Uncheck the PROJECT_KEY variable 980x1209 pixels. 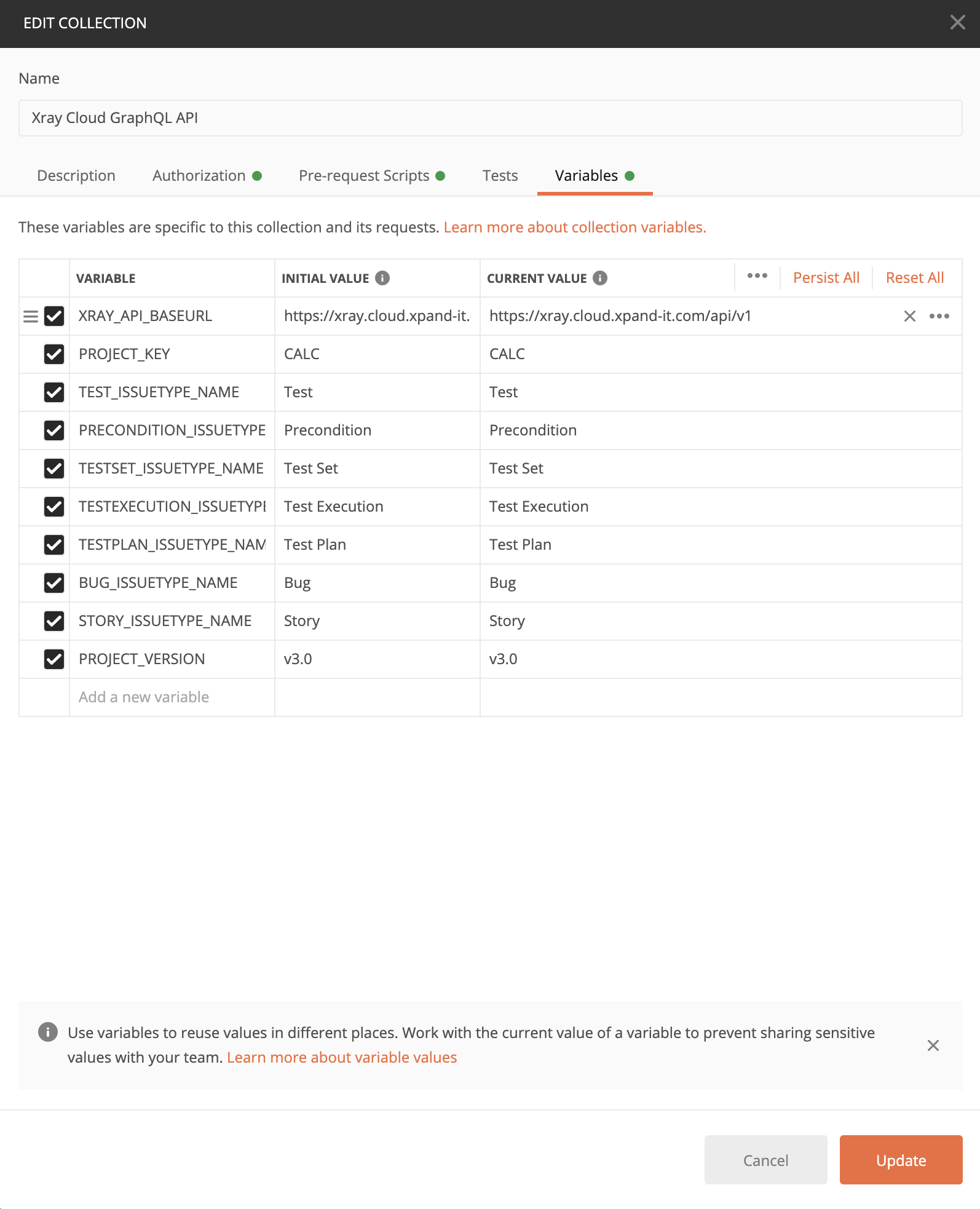54,354
